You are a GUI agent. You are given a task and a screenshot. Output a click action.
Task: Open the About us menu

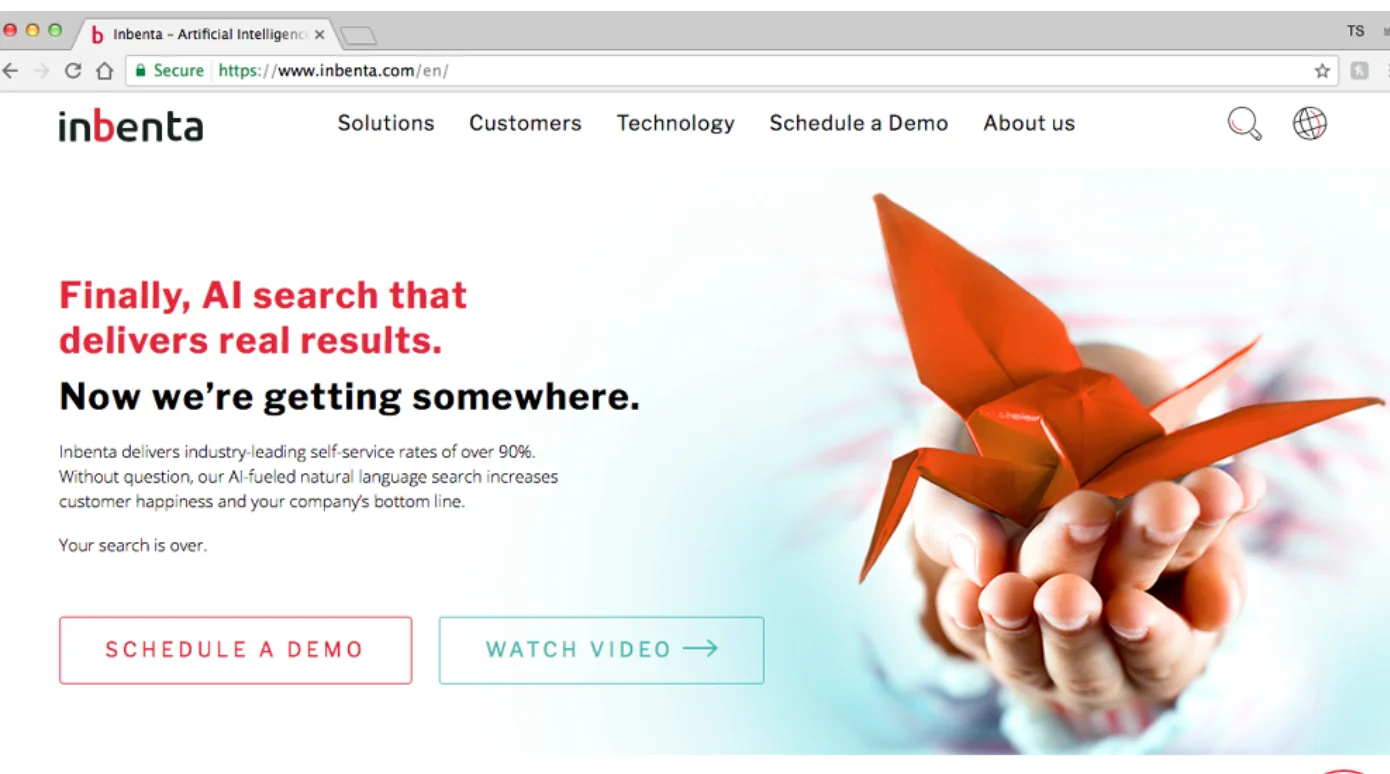pos(1029,123)
